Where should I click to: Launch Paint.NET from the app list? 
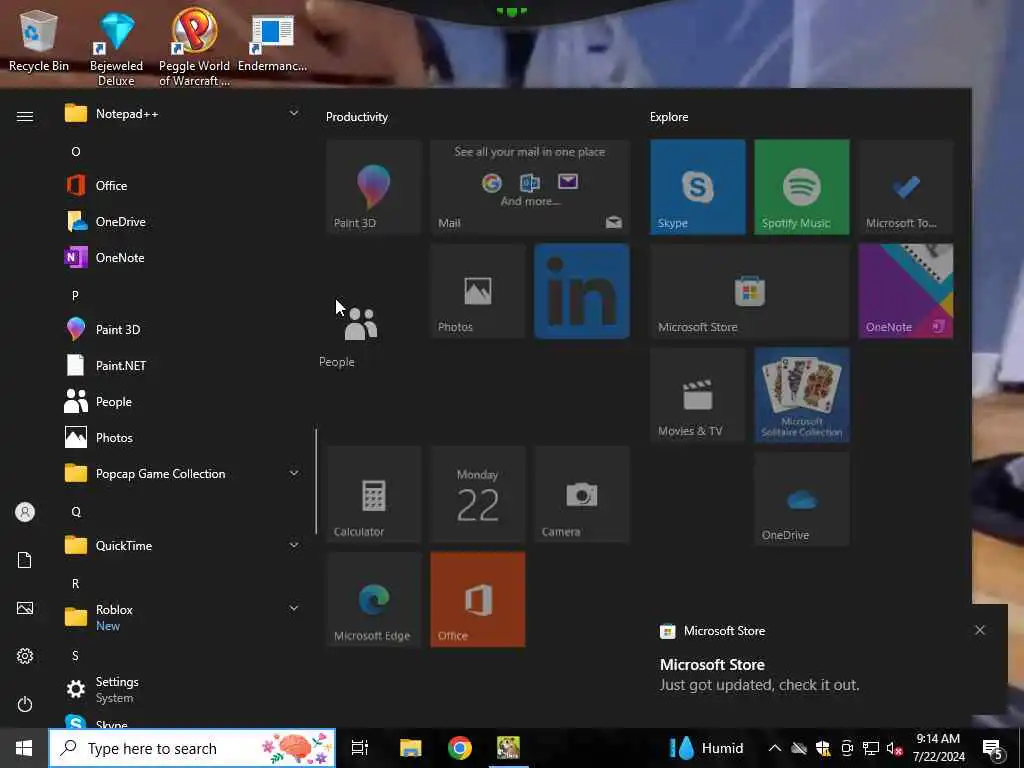(x=181, y=365)
